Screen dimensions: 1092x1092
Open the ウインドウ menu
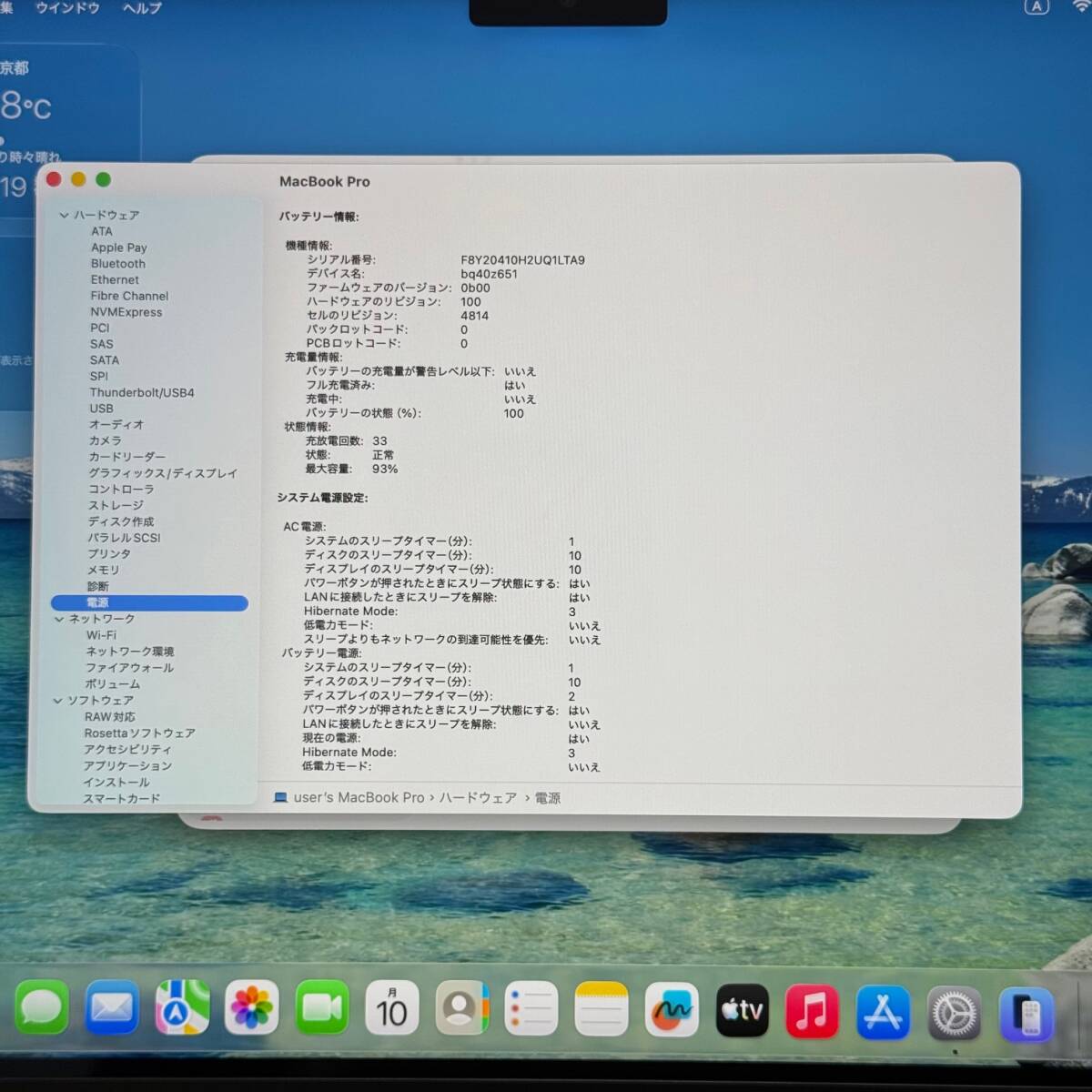(67, 8)
